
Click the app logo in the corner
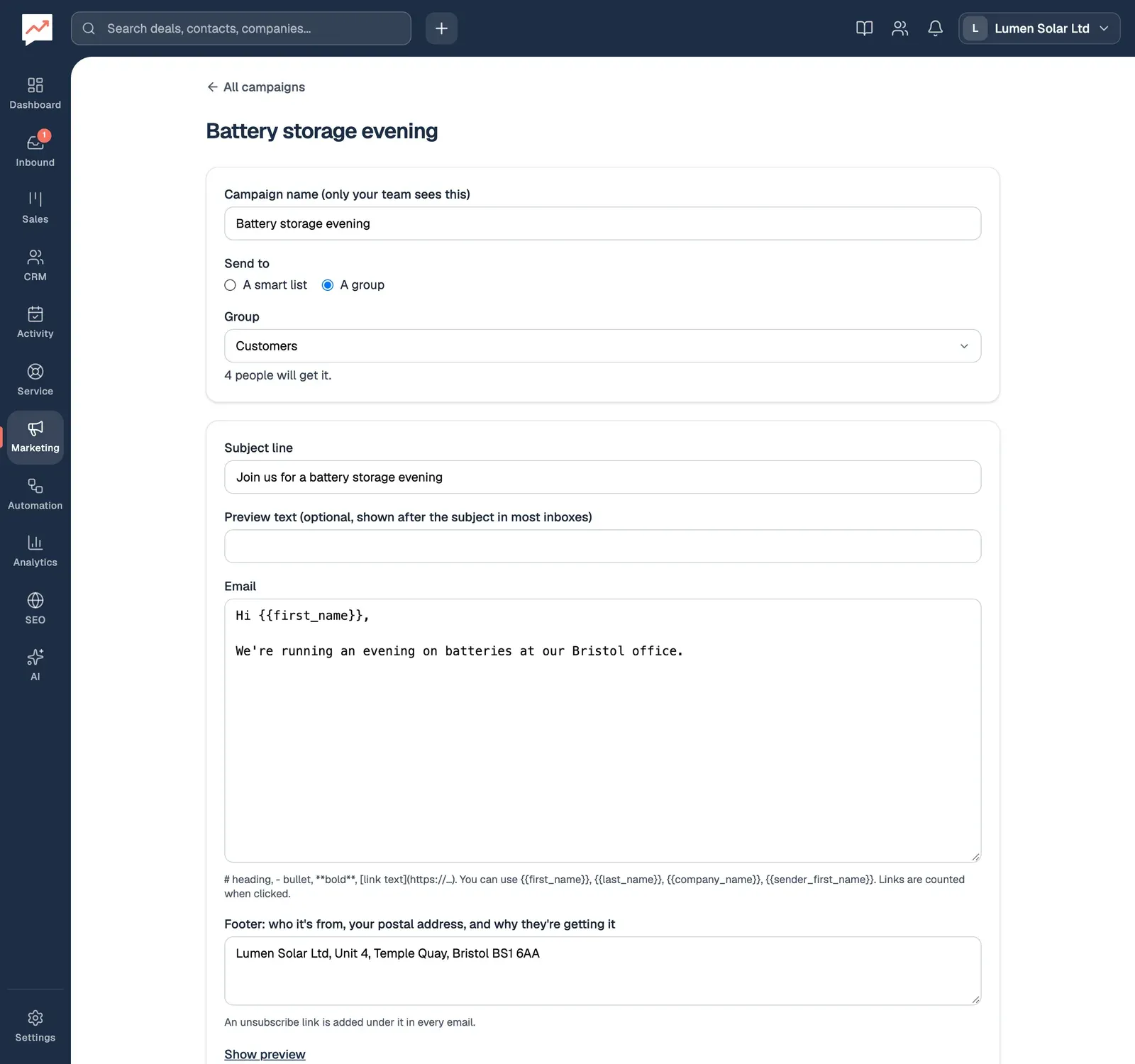click(x=37, y=29)
